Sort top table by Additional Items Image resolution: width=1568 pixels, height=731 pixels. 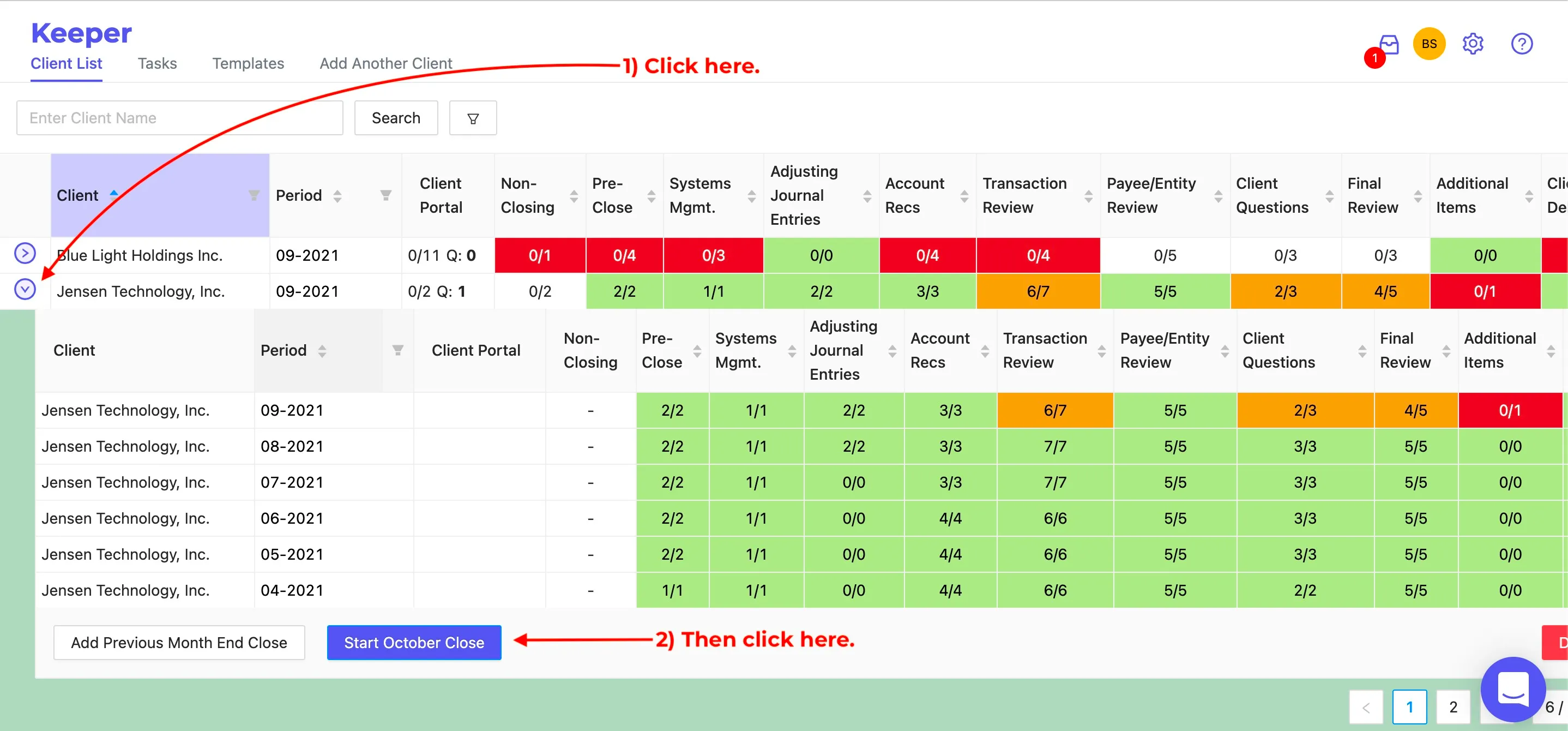point(1528,196)
